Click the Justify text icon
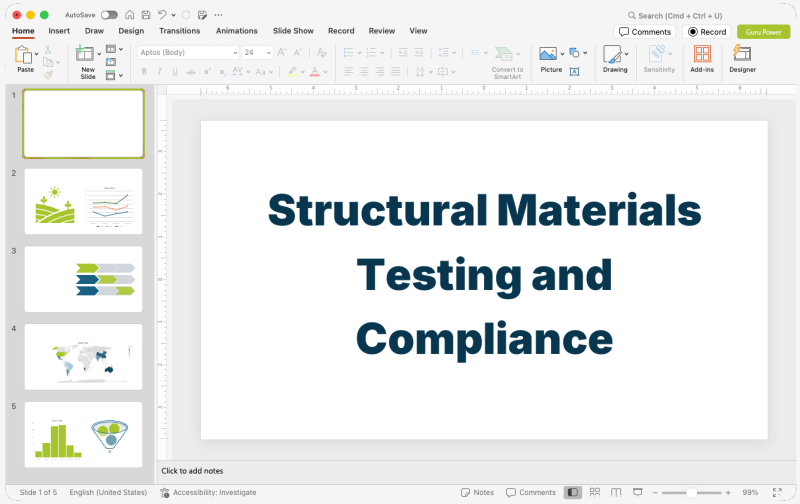Screen dimensions: 800x504 [x=395, y=71]
